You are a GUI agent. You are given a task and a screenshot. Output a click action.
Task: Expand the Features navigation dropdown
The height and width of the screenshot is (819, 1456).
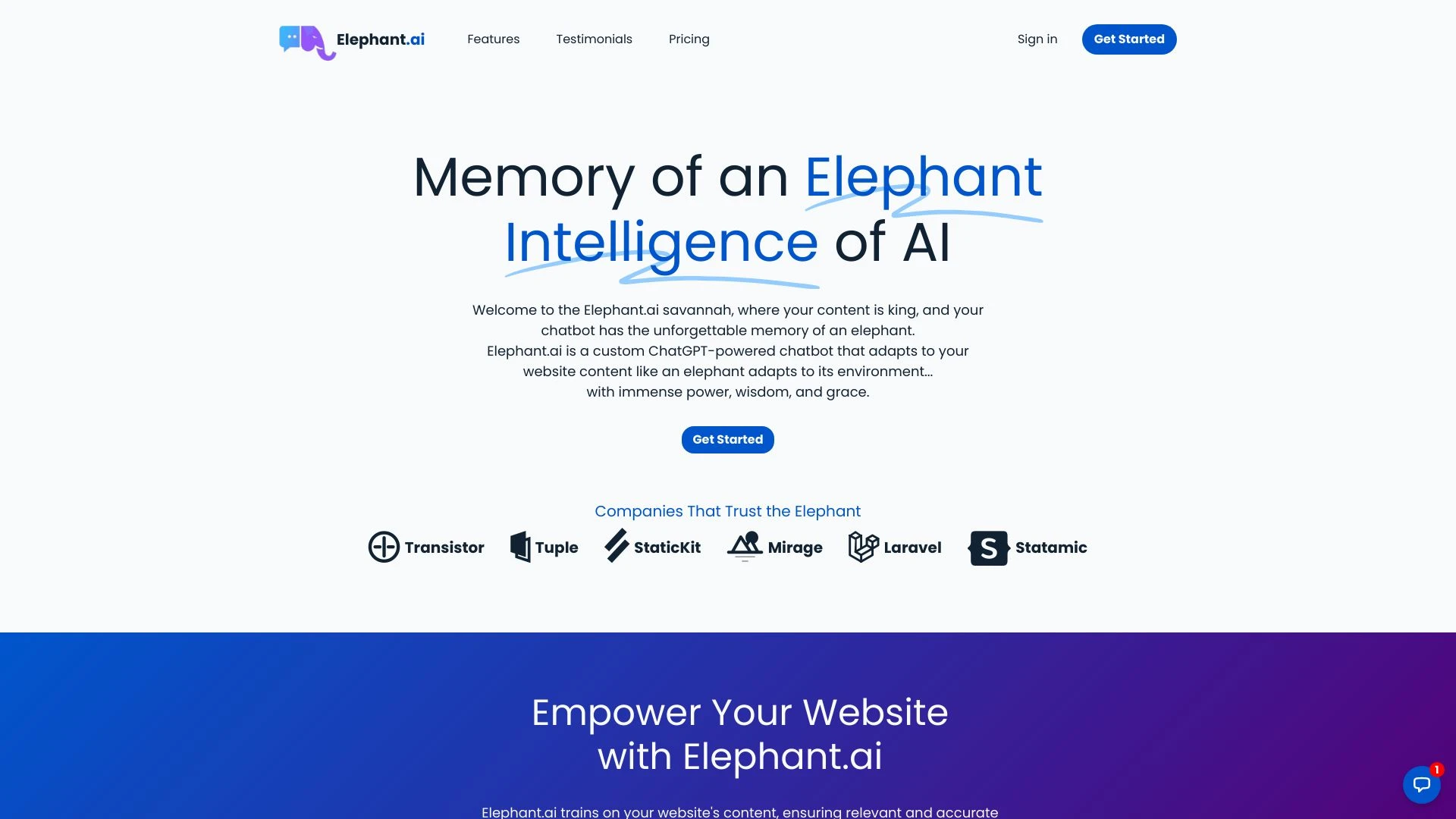click(x=493, y=38)
